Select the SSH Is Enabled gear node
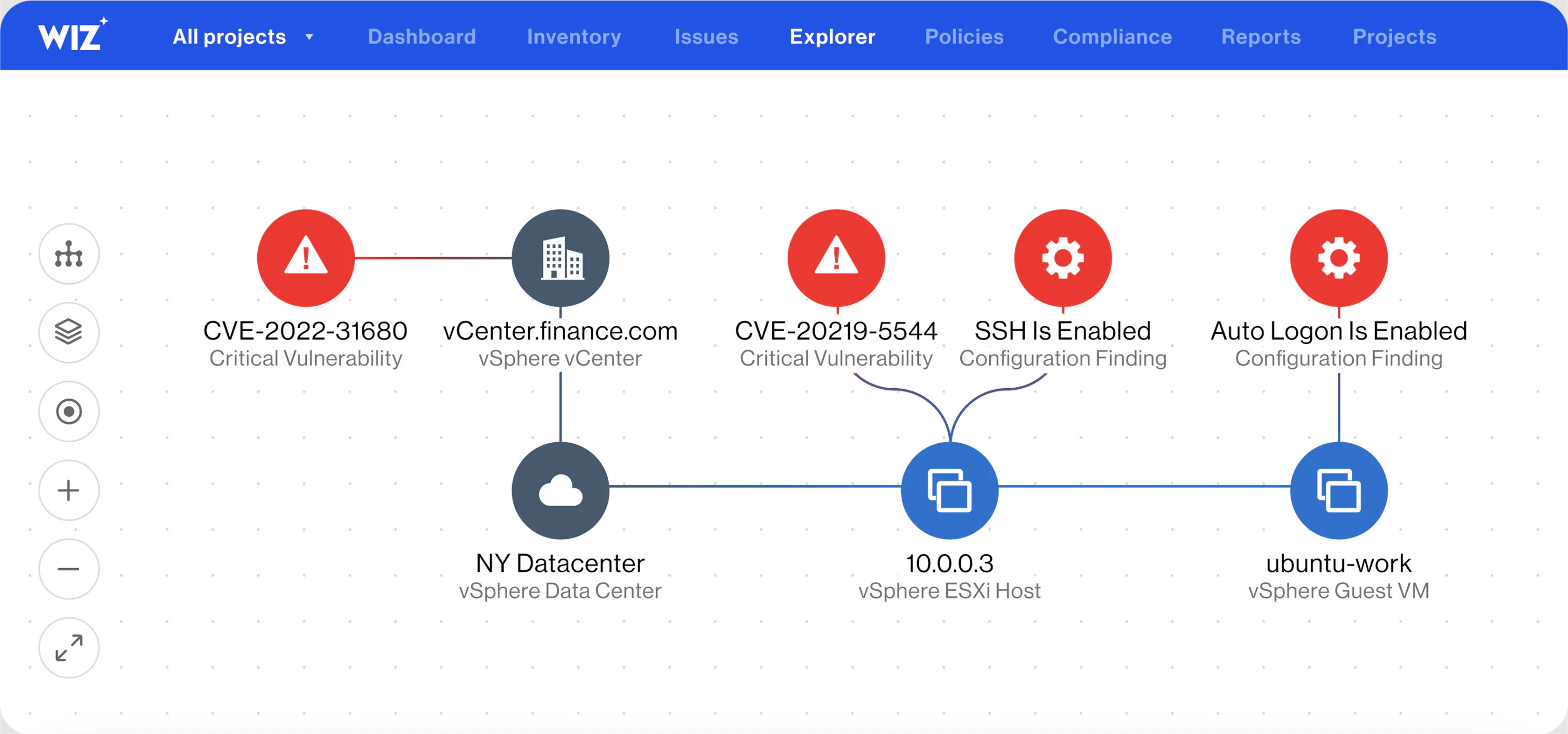This screenshot has width=1568, height=734. [1063, 258]
